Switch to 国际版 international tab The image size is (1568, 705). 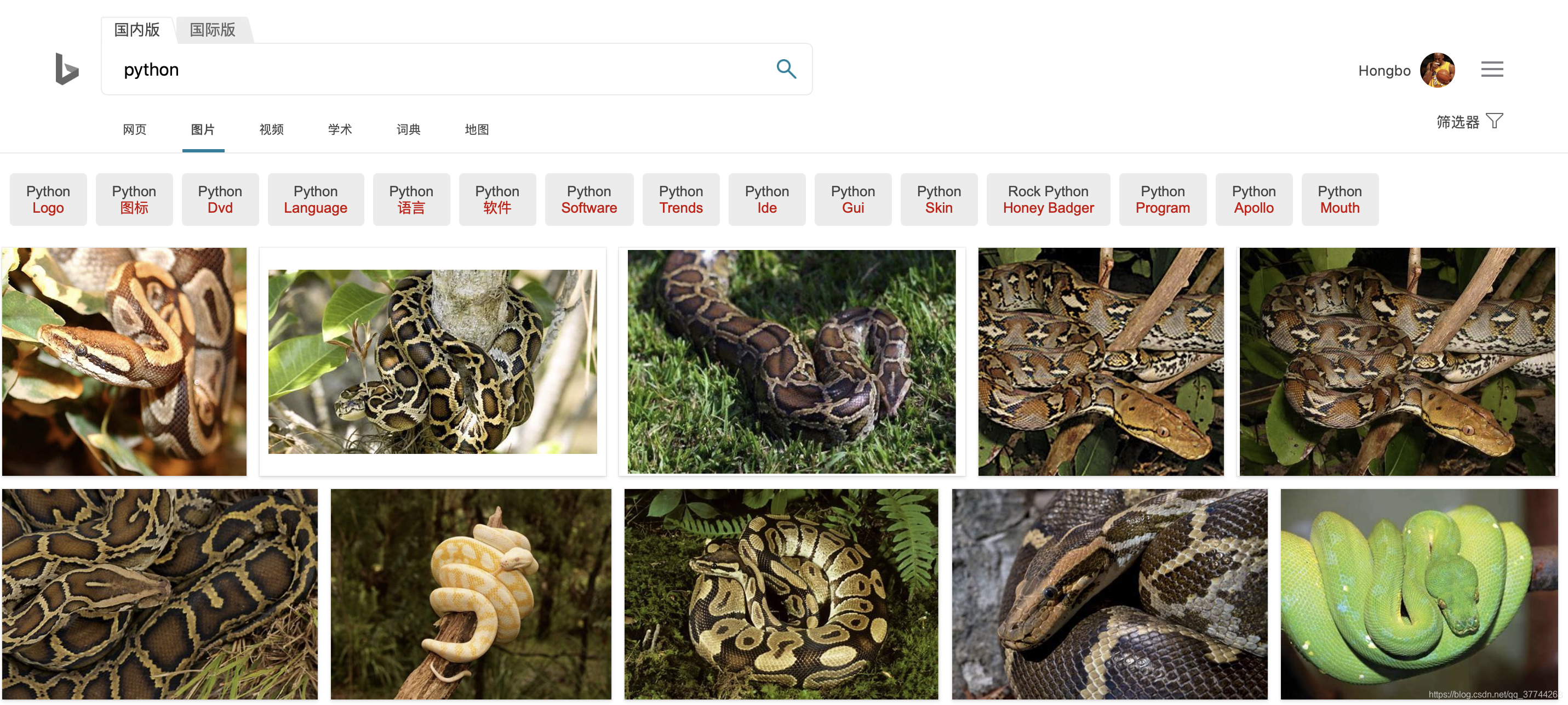coord(213,30)
